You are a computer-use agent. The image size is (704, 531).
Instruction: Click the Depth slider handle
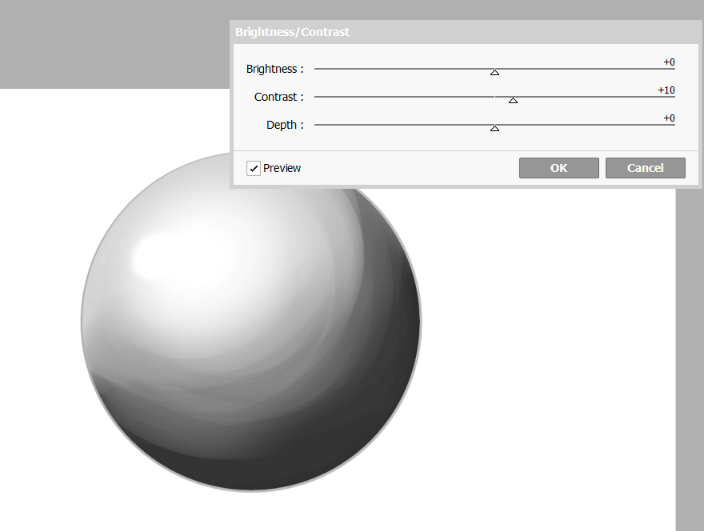pos(494,128)
